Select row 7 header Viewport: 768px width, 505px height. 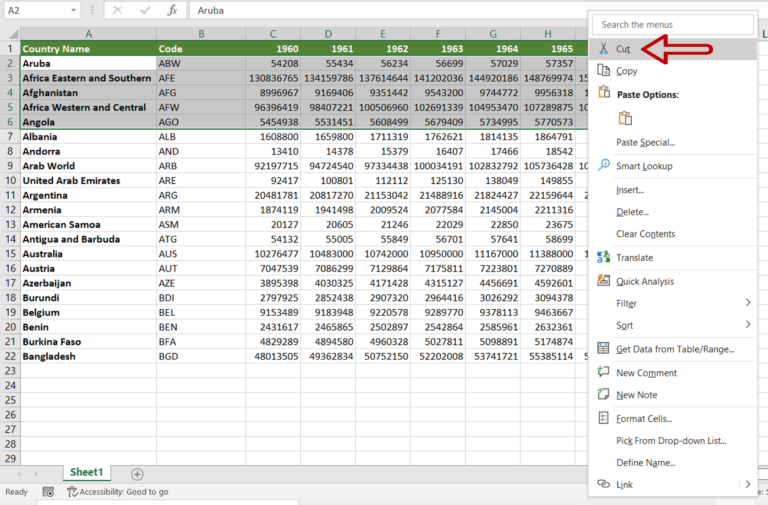10,137
